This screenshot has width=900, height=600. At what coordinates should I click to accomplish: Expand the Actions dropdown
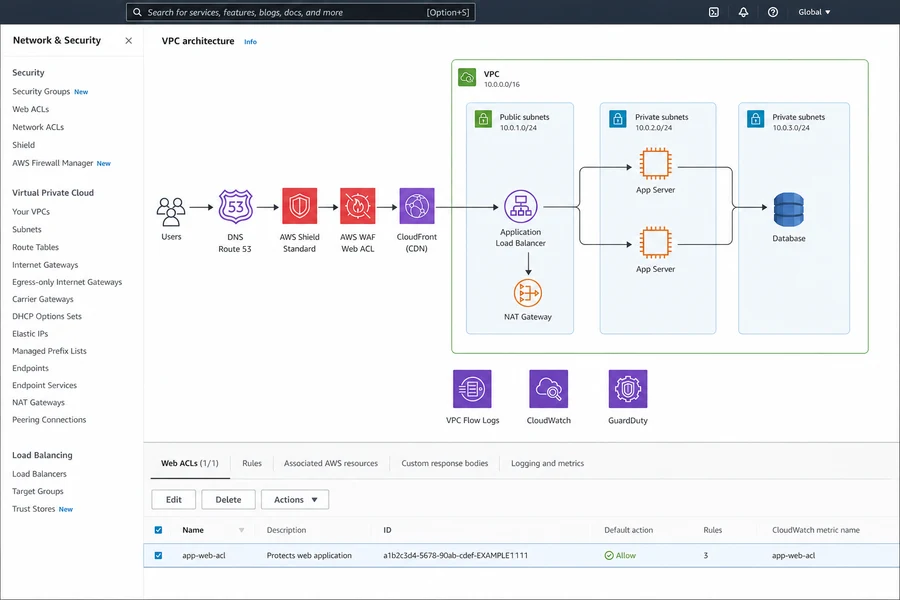click(x=295, y=500)
